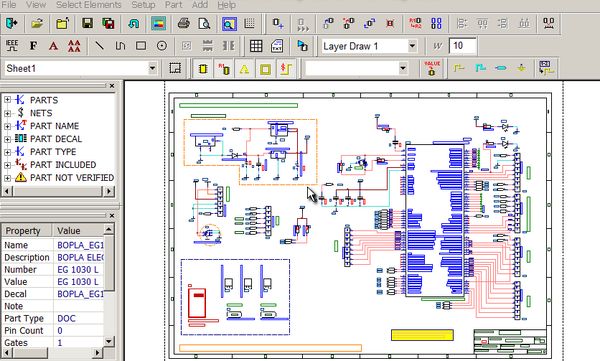
Task: Select the multiple AA text tool
Action: [74, 46]
